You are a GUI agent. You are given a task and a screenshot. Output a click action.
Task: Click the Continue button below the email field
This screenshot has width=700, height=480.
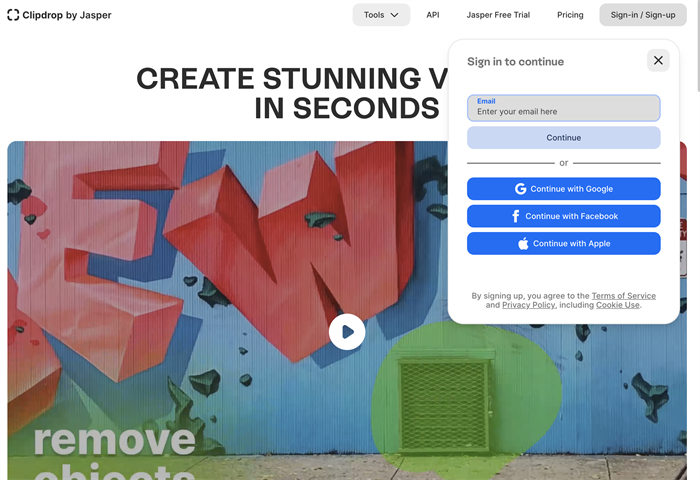(x=564, y=138)
